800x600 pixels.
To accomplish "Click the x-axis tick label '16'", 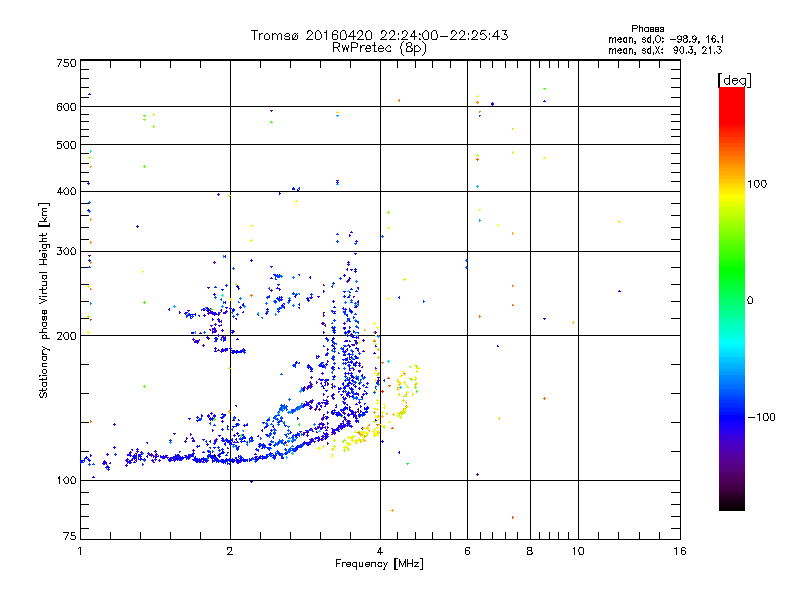I will tap(680, 551).
